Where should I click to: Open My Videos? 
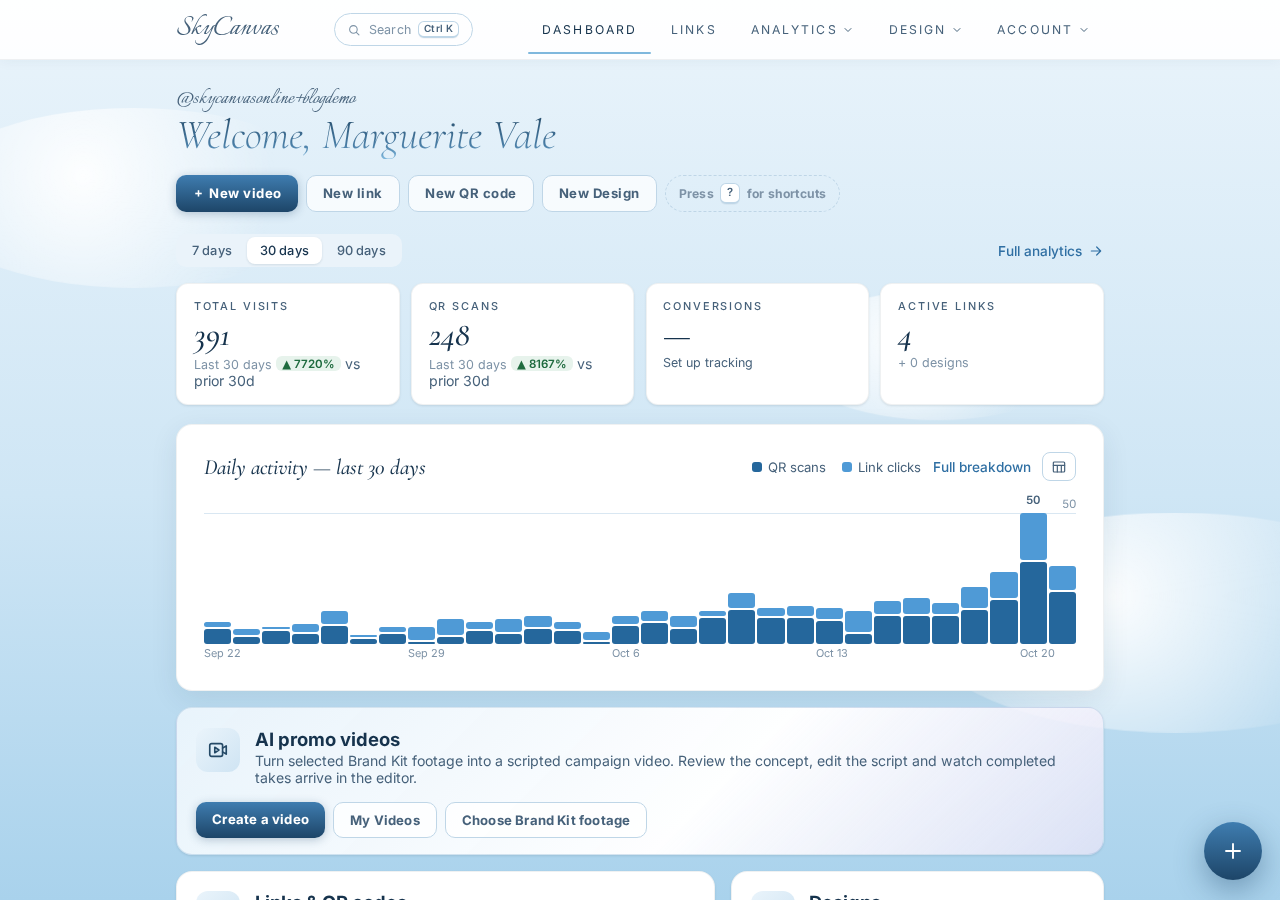tap(385, 820)
